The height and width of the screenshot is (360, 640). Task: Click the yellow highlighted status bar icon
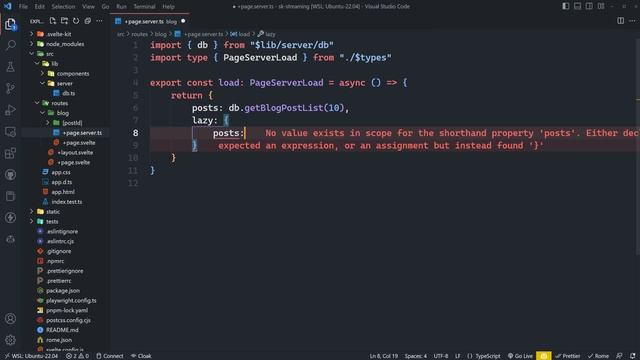tap(544, 356)
